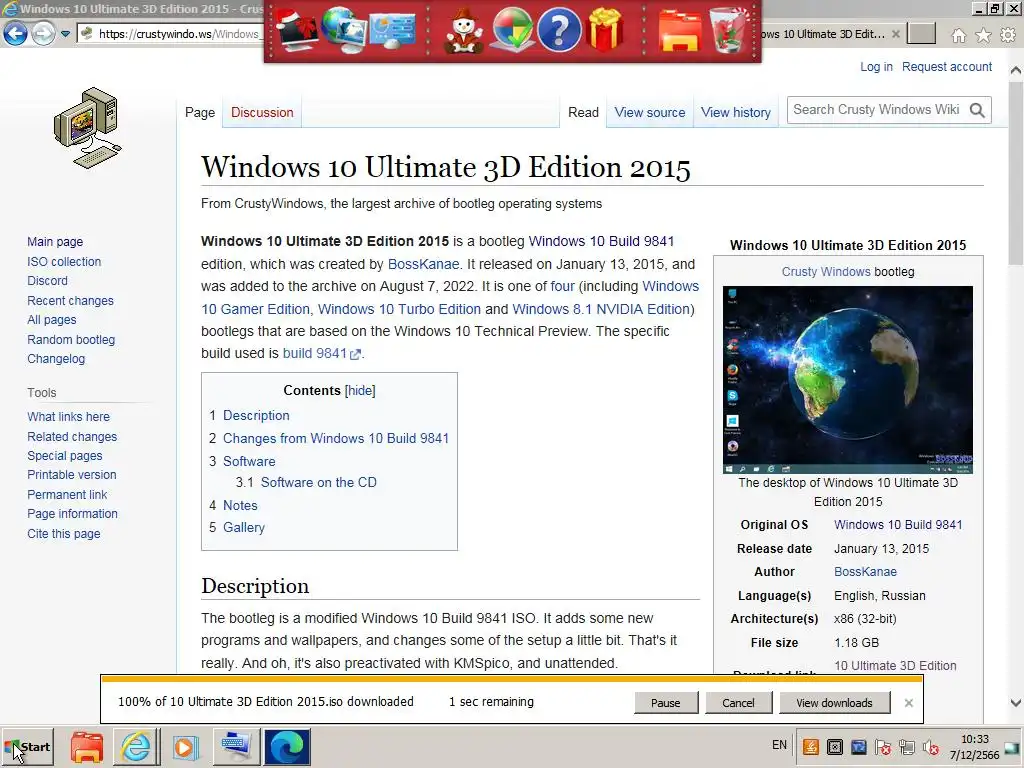Go to Changes from Windows 10 Build 9841

click(336, 438)
